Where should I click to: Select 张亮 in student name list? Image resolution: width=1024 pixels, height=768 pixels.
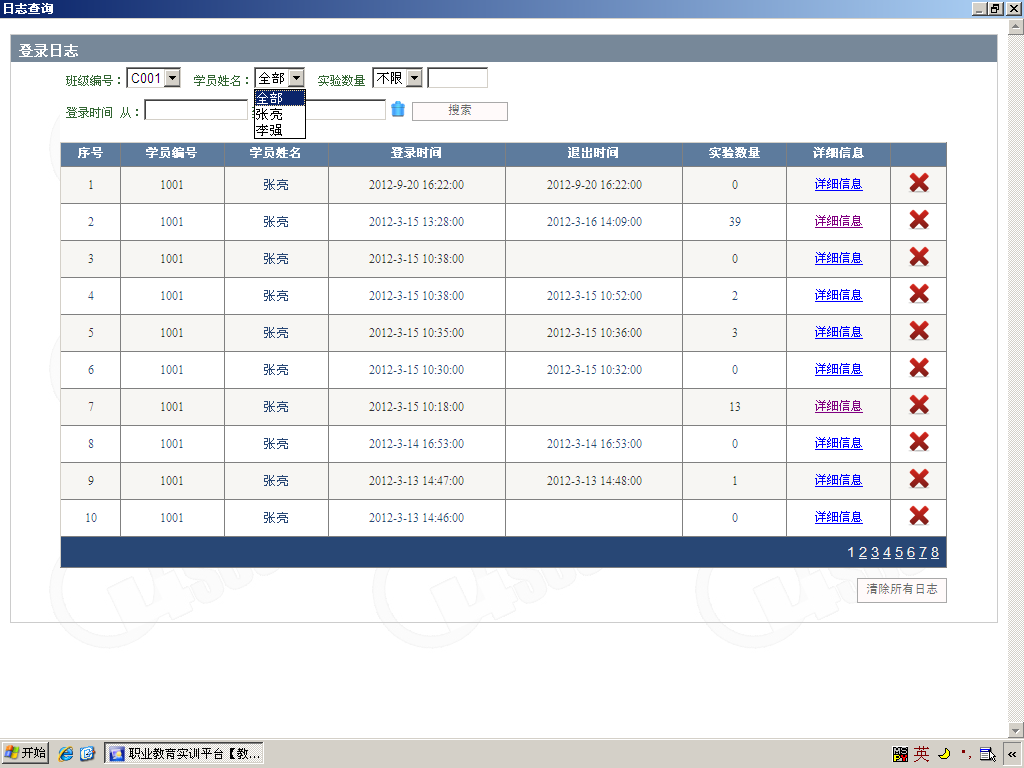(280, 114)
